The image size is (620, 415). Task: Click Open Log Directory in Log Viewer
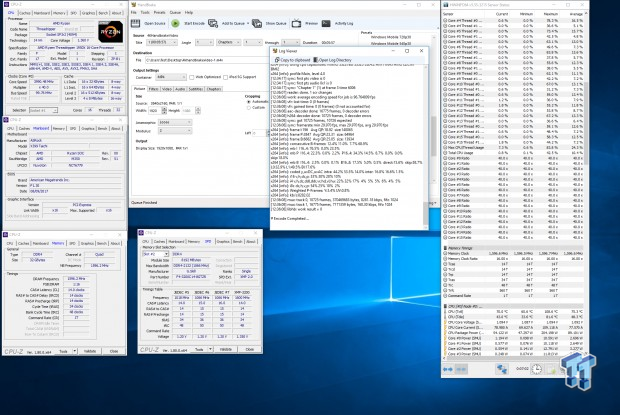point(332,60)
